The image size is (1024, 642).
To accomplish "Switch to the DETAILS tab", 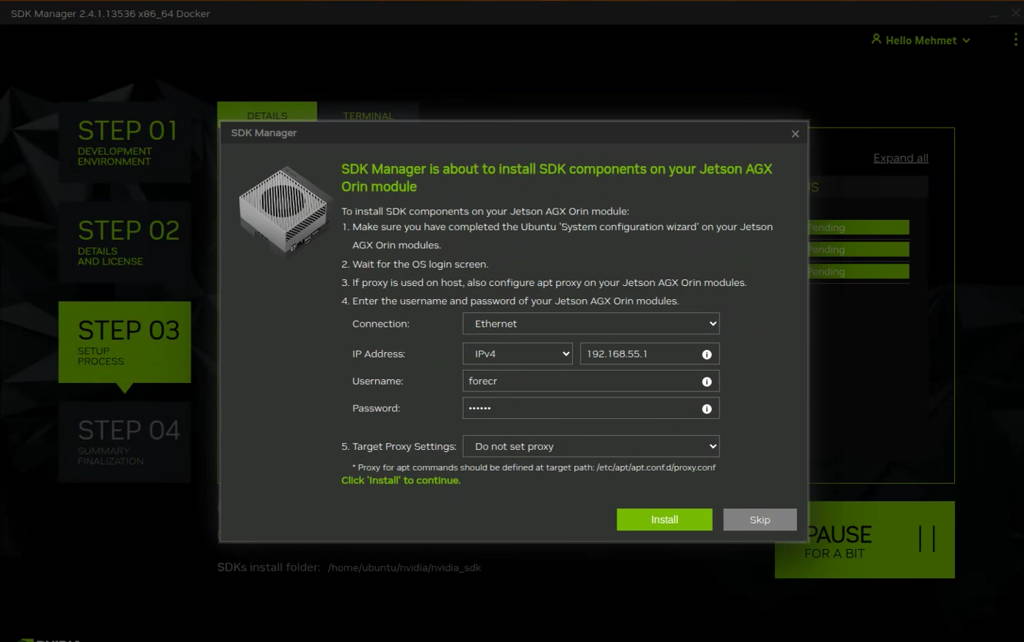I will (x=267, y=112).
